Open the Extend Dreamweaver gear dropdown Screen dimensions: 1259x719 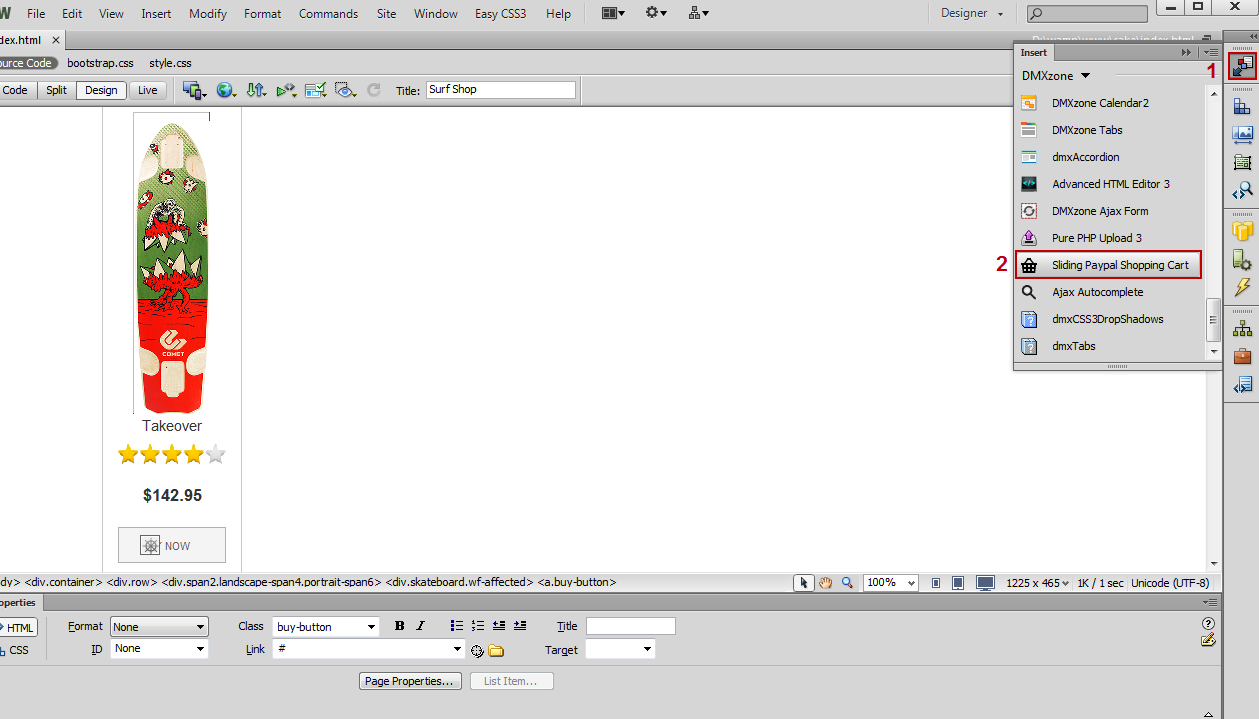coord(656,13)
